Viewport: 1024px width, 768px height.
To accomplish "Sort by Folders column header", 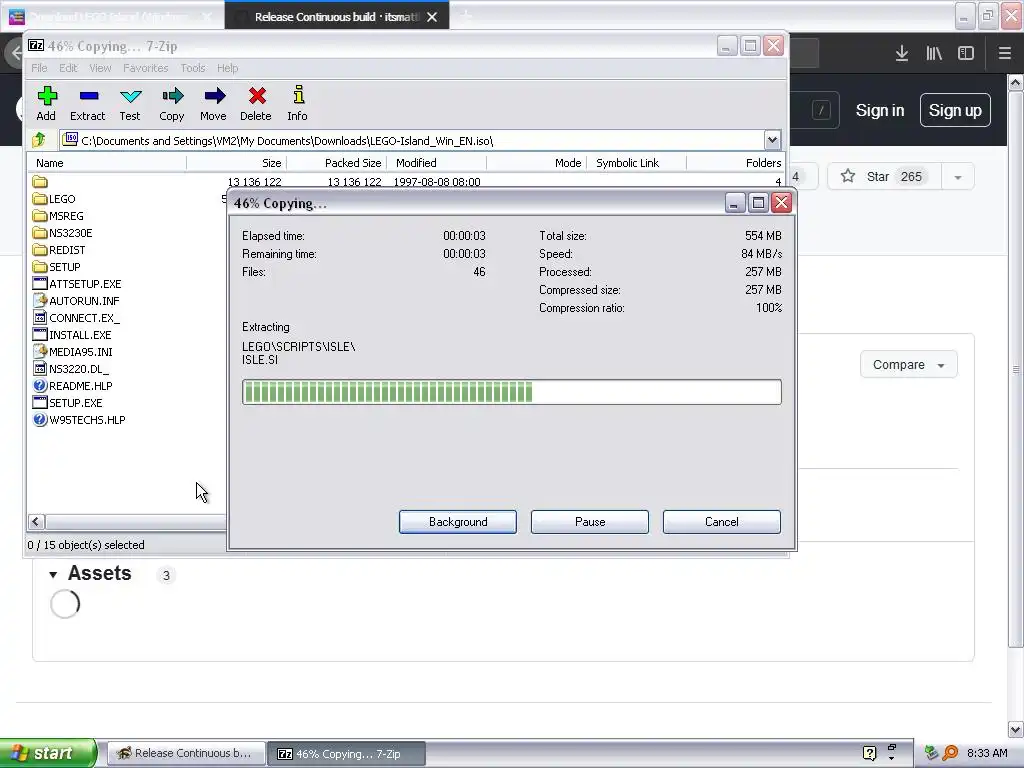I will coord(735,163).
